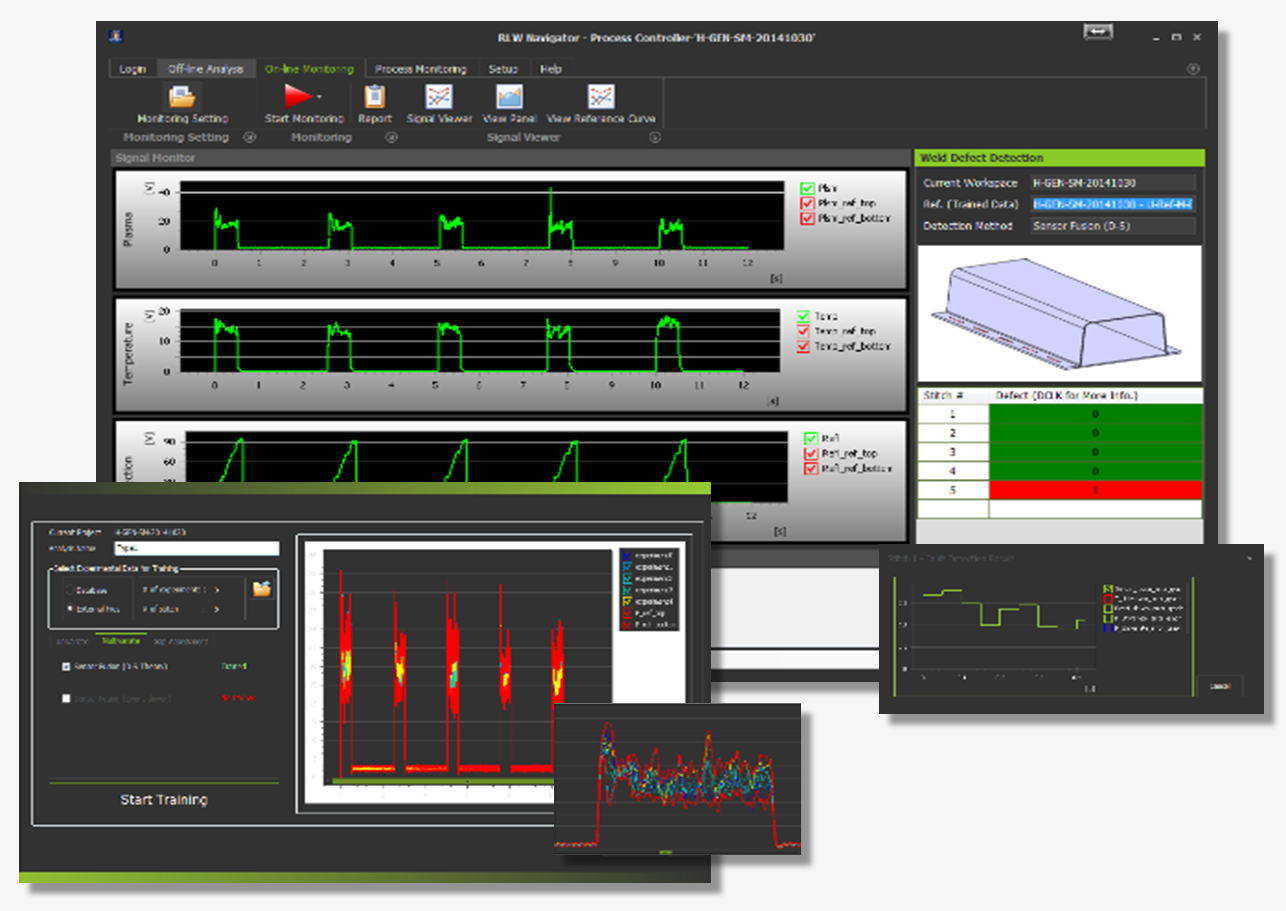The image size is (1286, 911).
Task: Open Ref. (Trained Data) combo box
Action: click(1113, 204)
